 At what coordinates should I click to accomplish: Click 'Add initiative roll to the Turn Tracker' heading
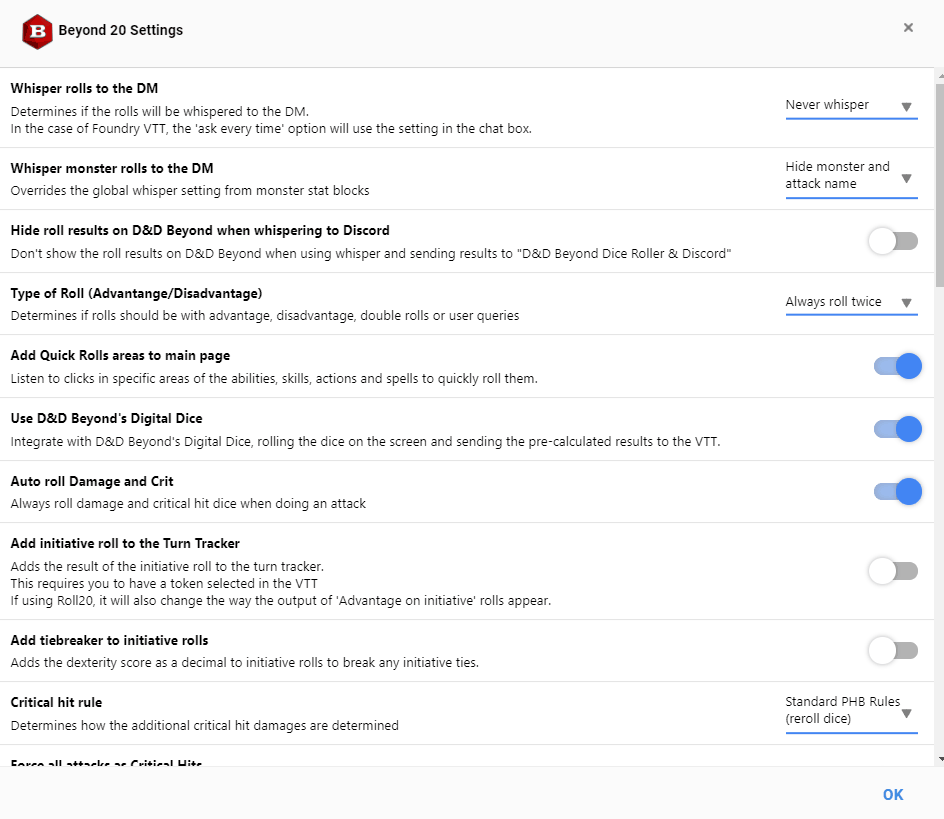[125, 543]
